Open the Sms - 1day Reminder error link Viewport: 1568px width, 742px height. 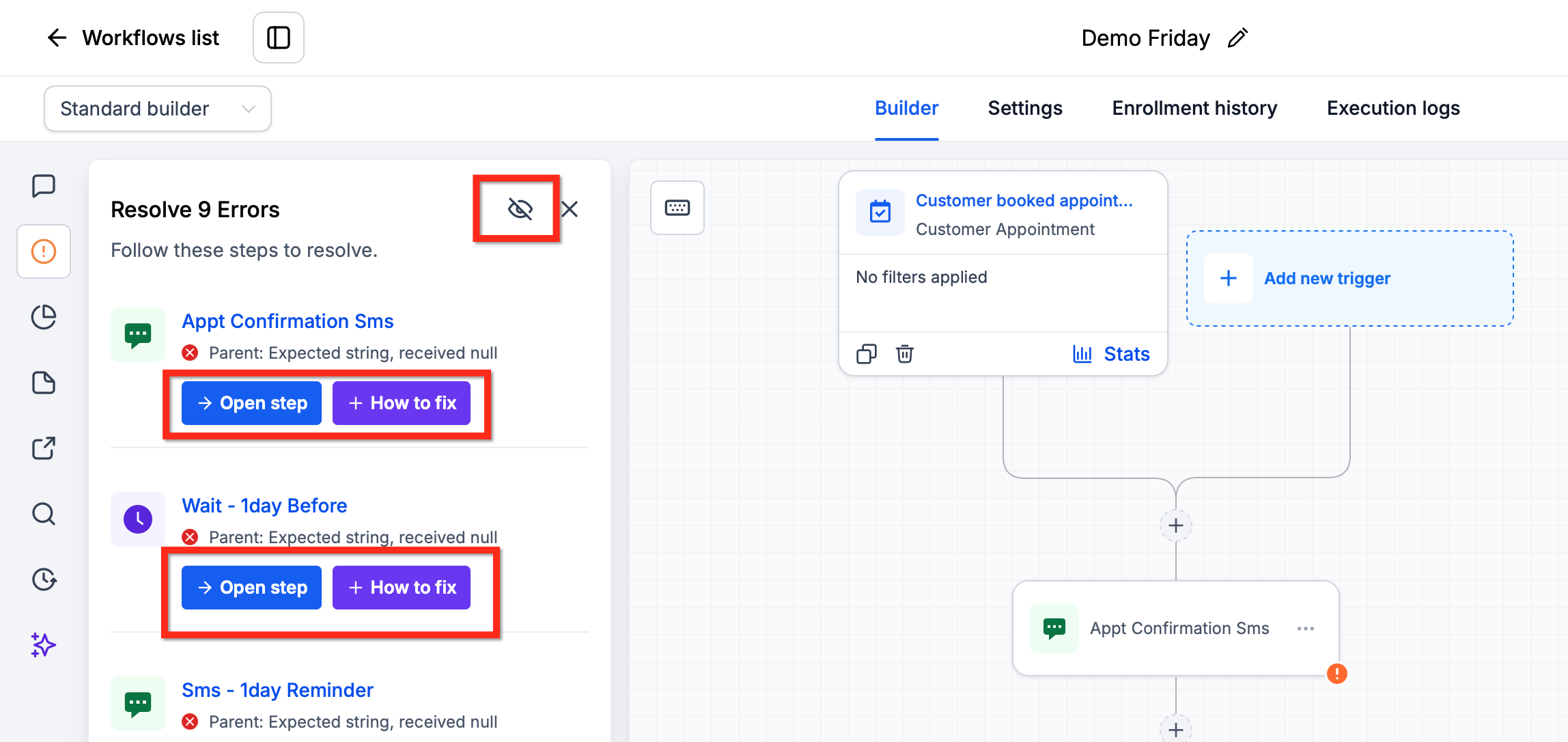click(277, 690)
